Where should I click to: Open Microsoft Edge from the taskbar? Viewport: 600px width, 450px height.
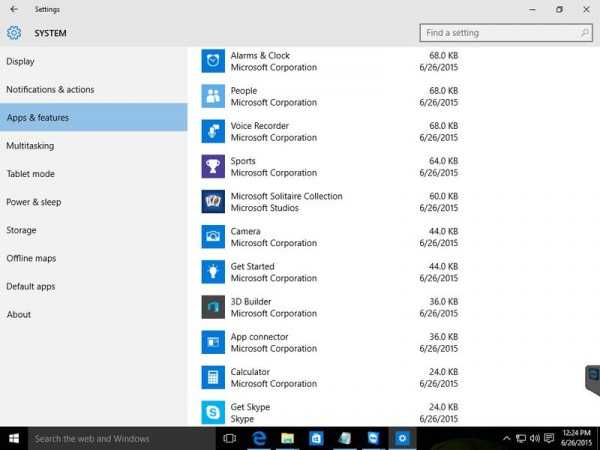point(258,438)
